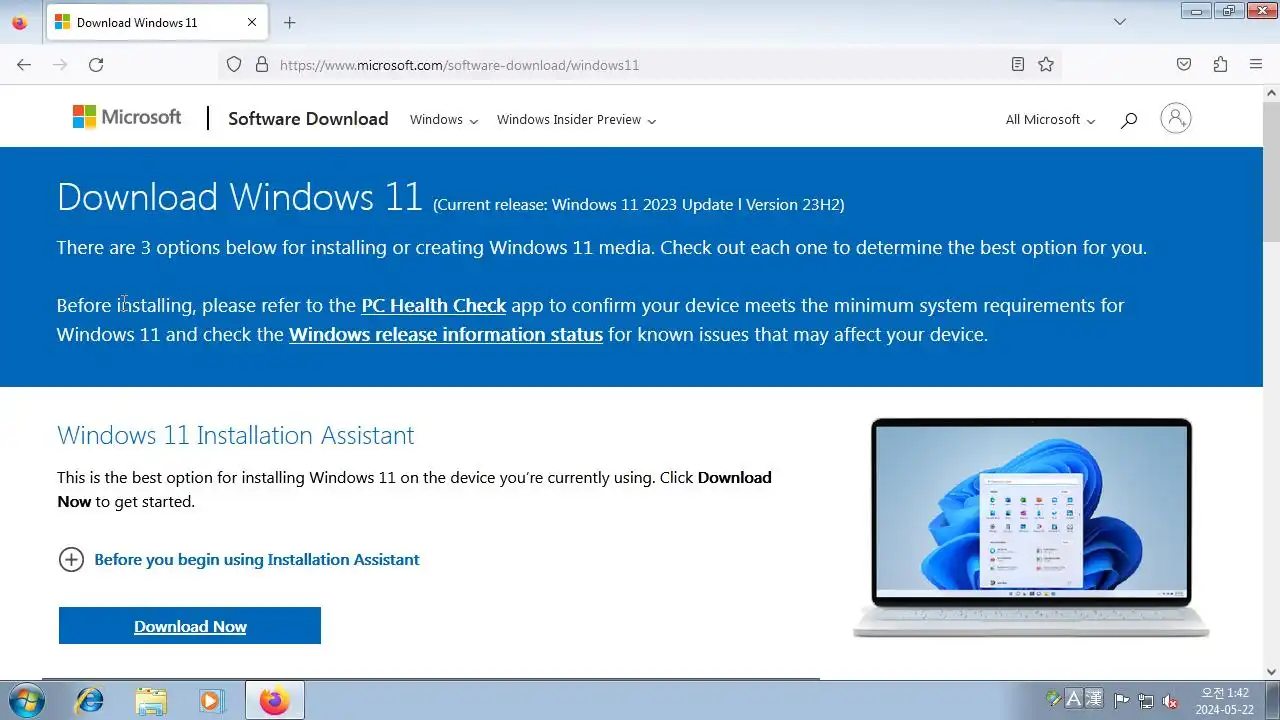Viewport: 1280px width, 720px height.
Task: Click the account sign-in avatar icon
Action: coord(1176,118)
